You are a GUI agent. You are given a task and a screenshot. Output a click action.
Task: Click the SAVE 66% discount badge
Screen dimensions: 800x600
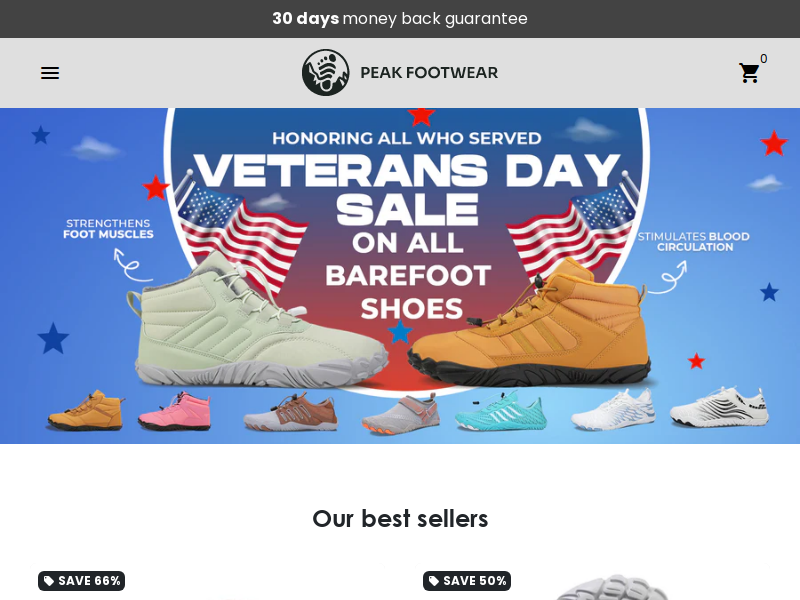pyautogui.click(x=82, y=581)
